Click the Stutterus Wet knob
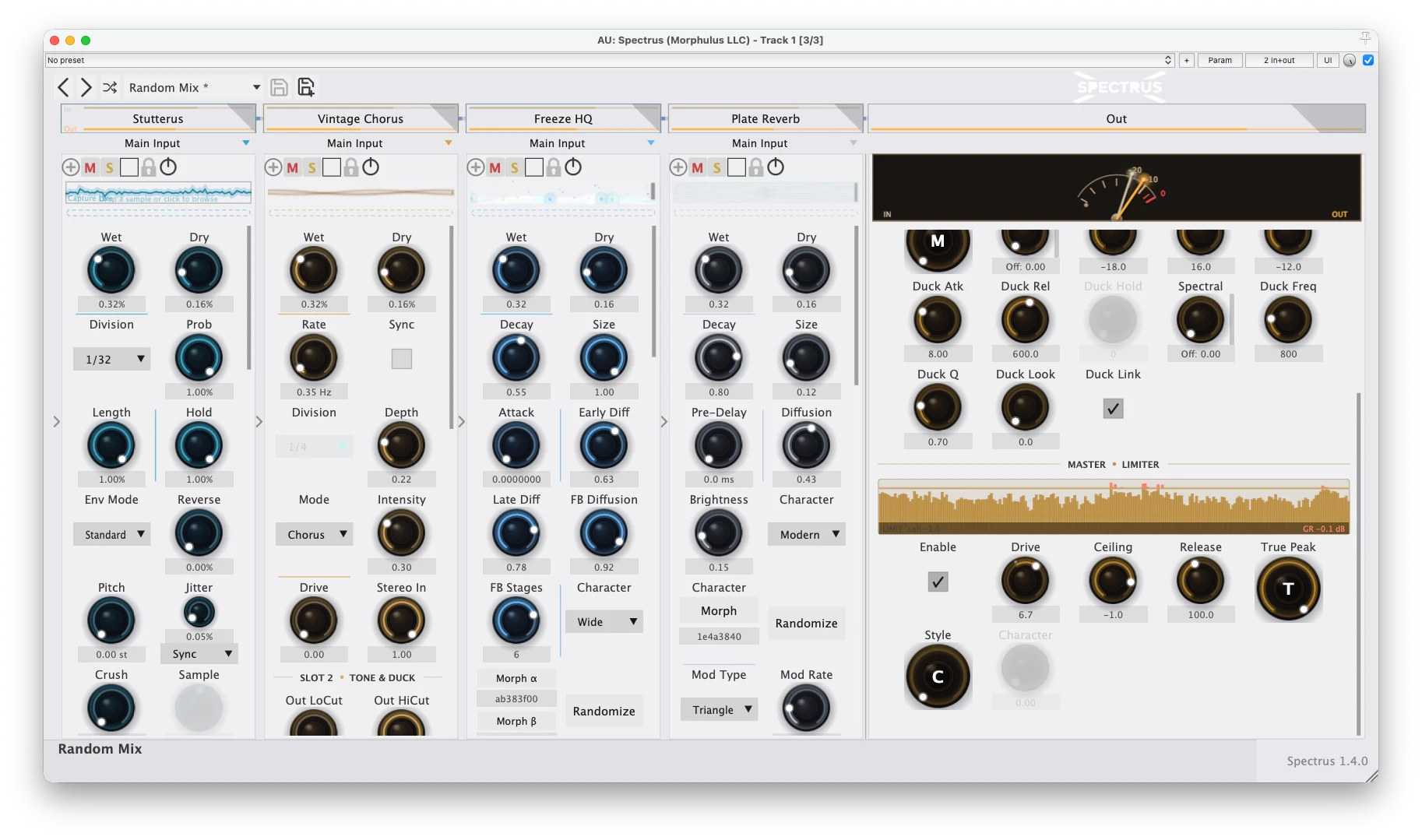Viewport: 1422px width, 840px height. pos(111,270)
